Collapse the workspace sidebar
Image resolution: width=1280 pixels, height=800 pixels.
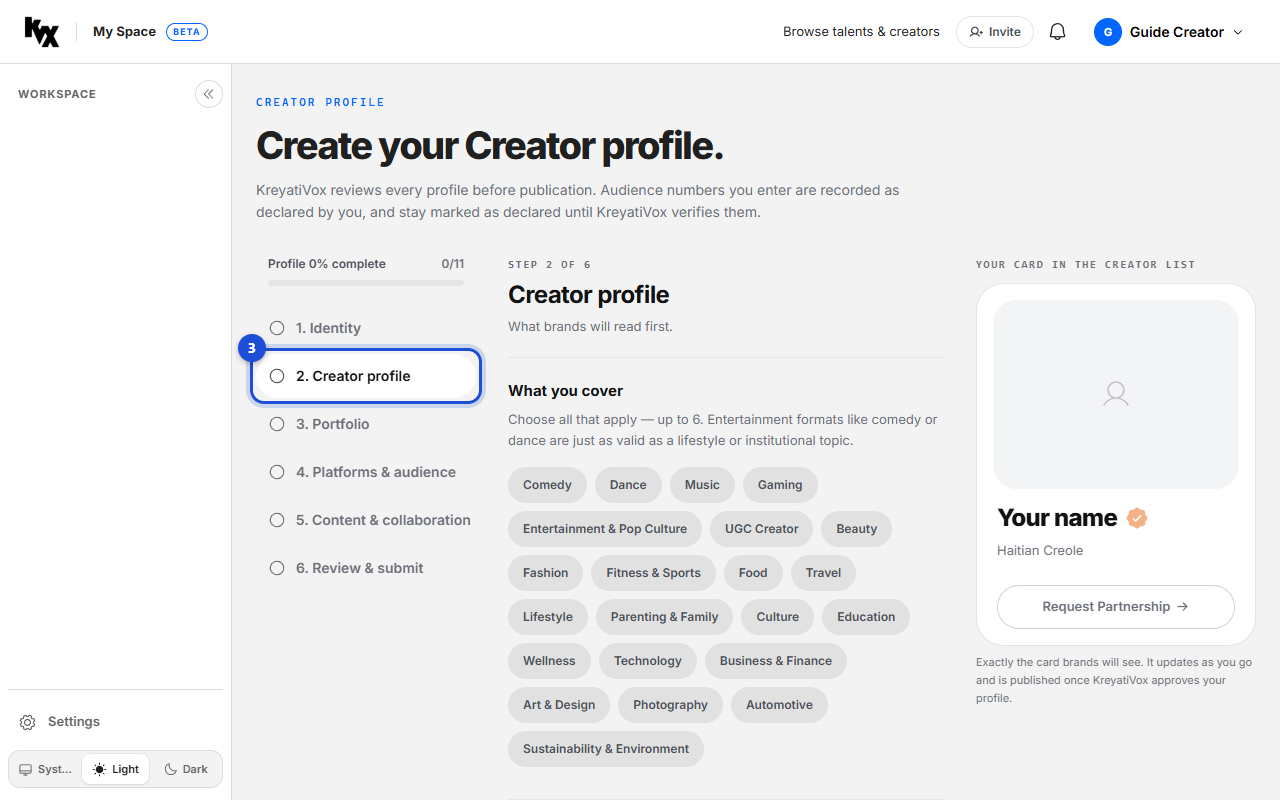pos(209,94)
